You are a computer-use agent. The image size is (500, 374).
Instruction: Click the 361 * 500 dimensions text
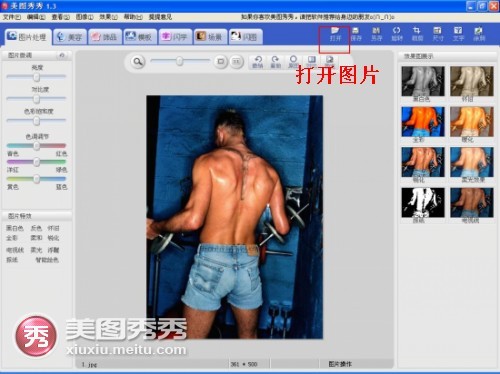244,364
